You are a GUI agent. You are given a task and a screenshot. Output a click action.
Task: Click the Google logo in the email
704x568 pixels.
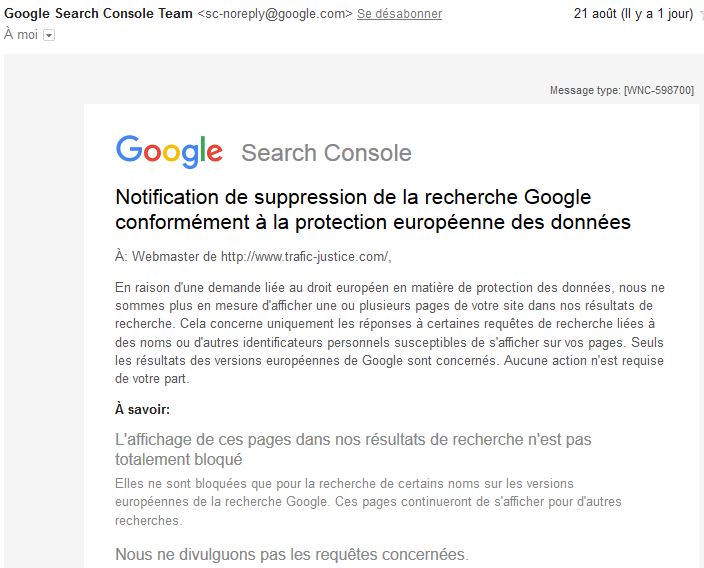coord(169,151)
